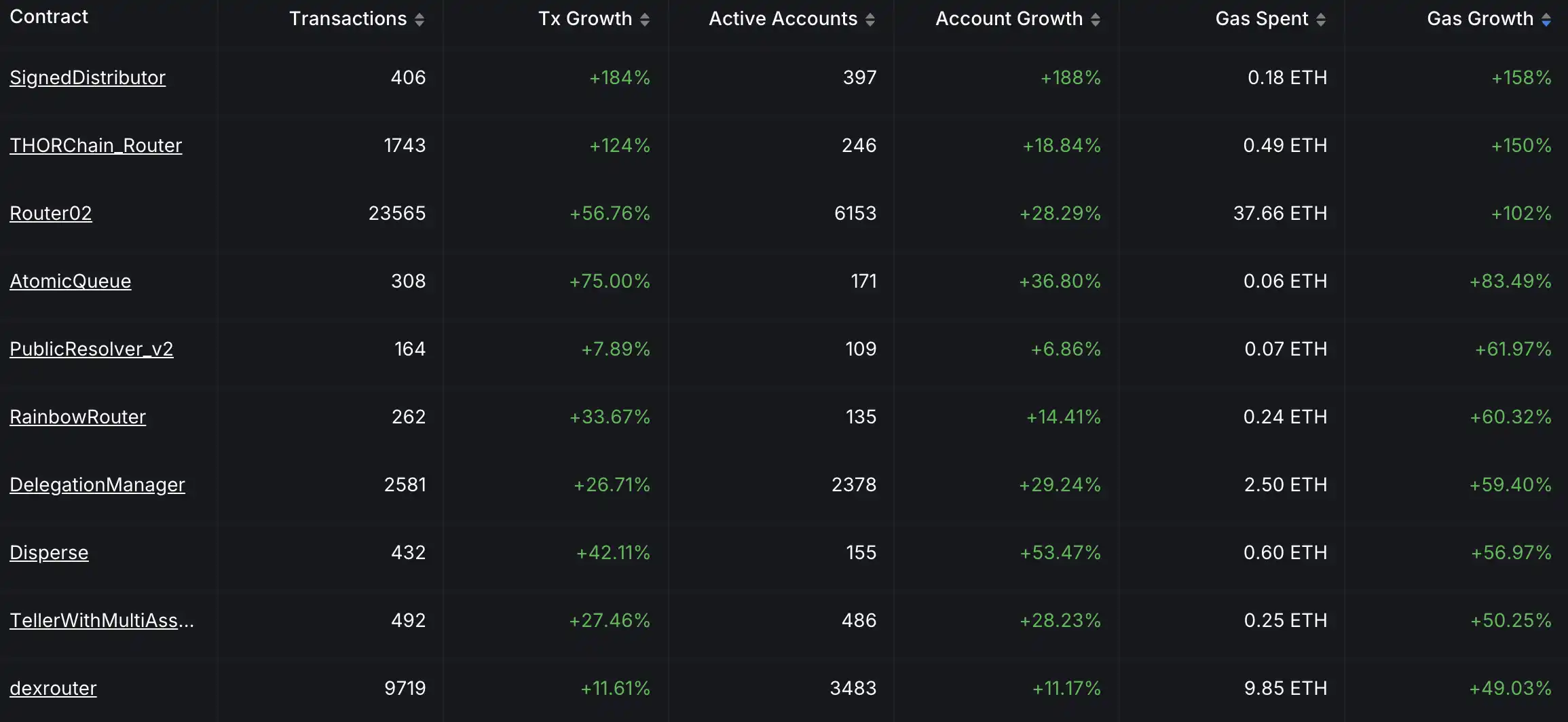Screen dimensions: 1568x722
Task: Open the RainbowRouter contract link
Action: 78,417
